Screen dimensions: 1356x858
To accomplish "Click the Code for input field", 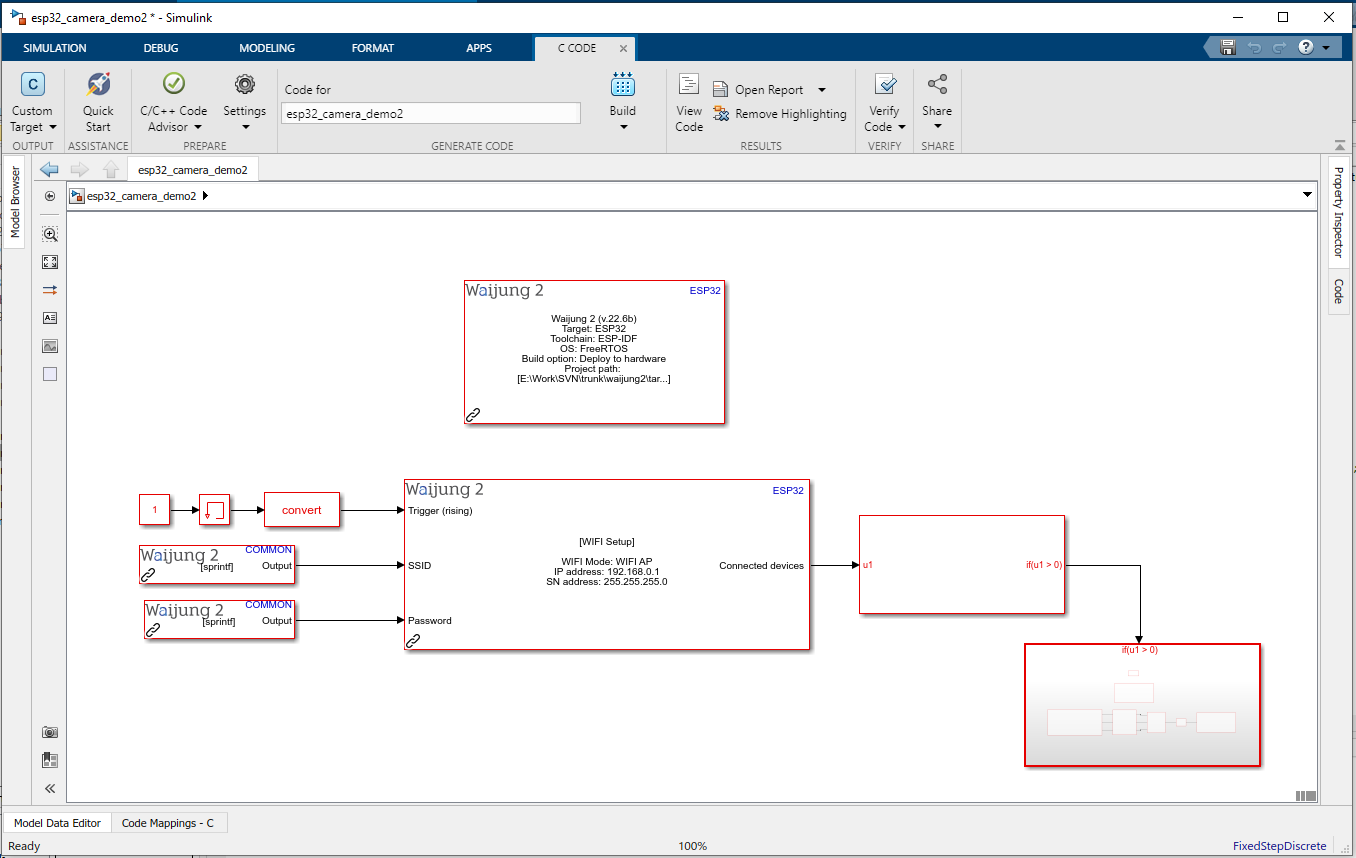I will pyautogui.click(x=431, y=114).
